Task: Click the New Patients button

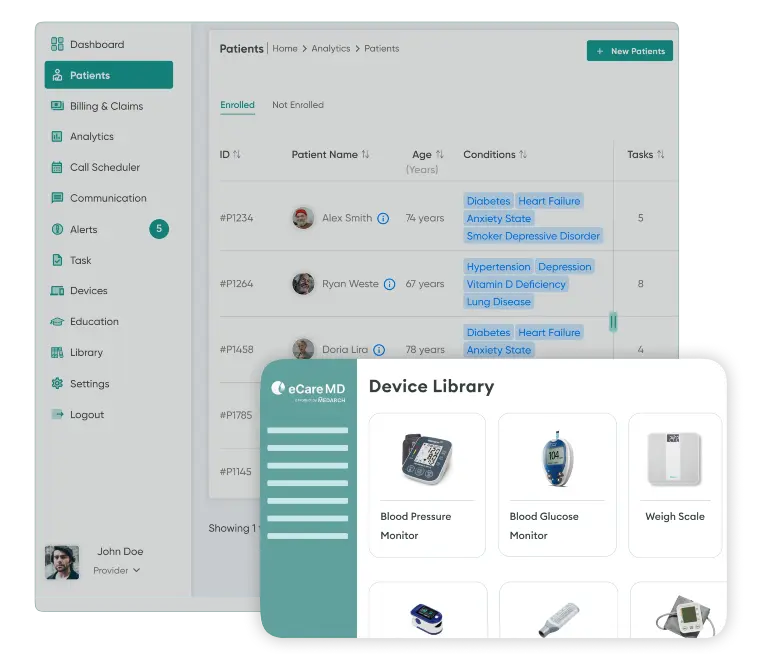Action: (630, 51)
